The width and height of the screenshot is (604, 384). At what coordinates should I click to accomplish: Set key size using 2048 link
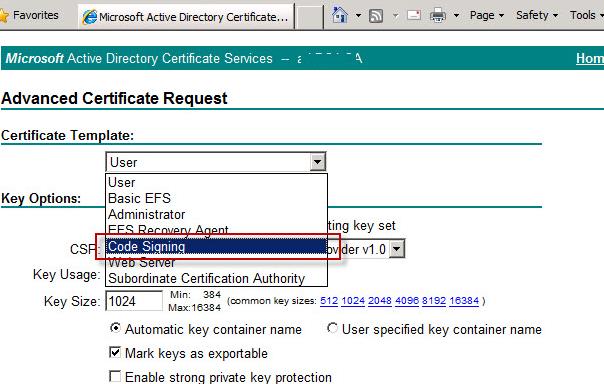(380, 300)
